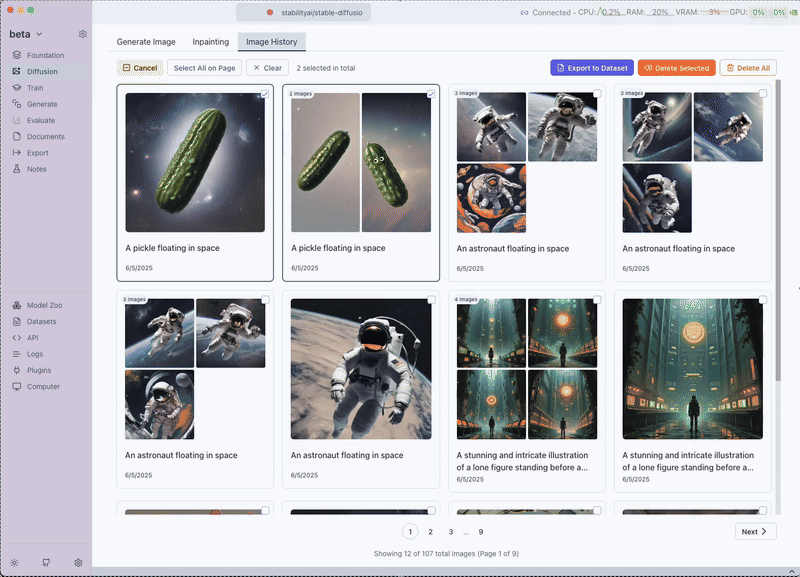Uncheck the first pickle image checkbox
The width and height of the screenshot is (800, 577).
265,94
